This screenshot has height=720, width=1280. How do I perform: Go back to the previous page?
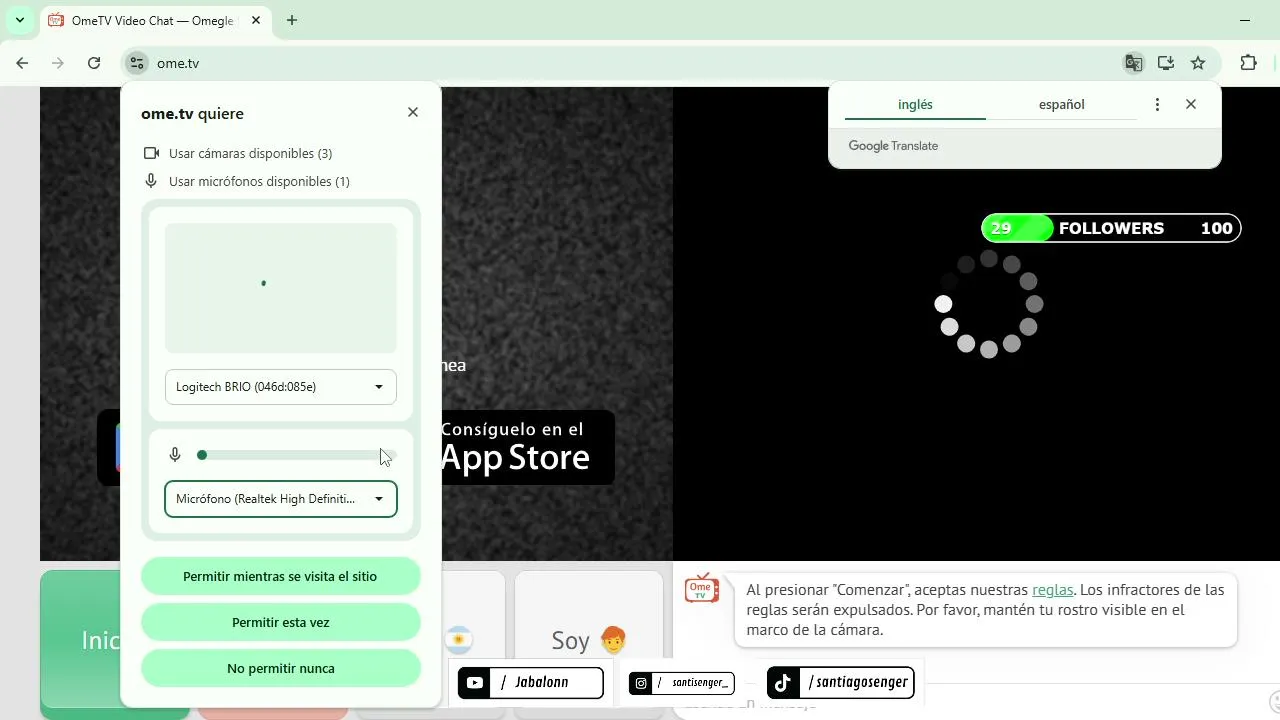tap(22, 63)
